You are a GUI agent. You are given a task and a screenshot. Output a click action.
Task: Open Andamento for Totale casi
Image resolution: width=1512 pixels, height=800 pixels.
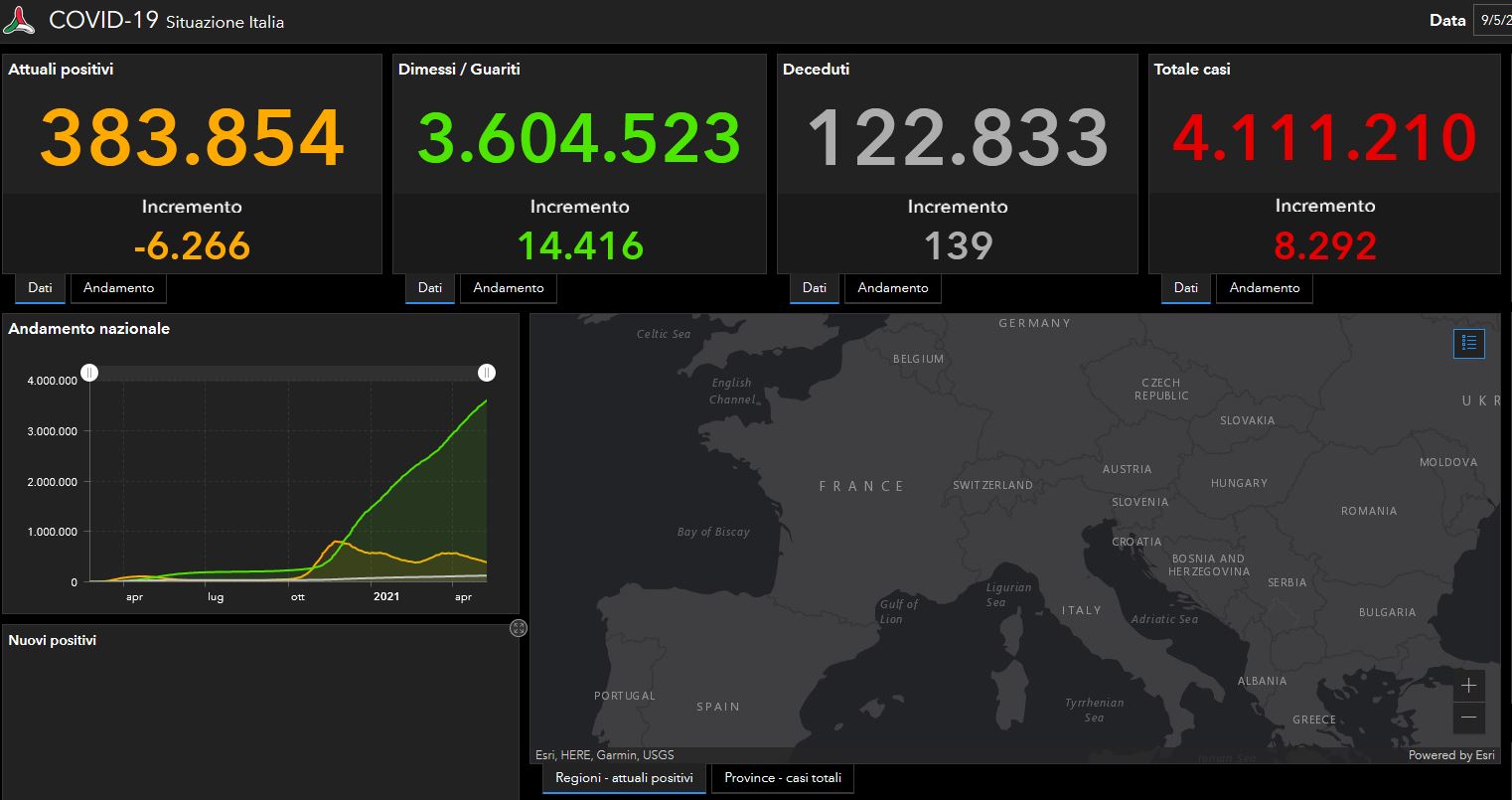(x=1264, y=288)
